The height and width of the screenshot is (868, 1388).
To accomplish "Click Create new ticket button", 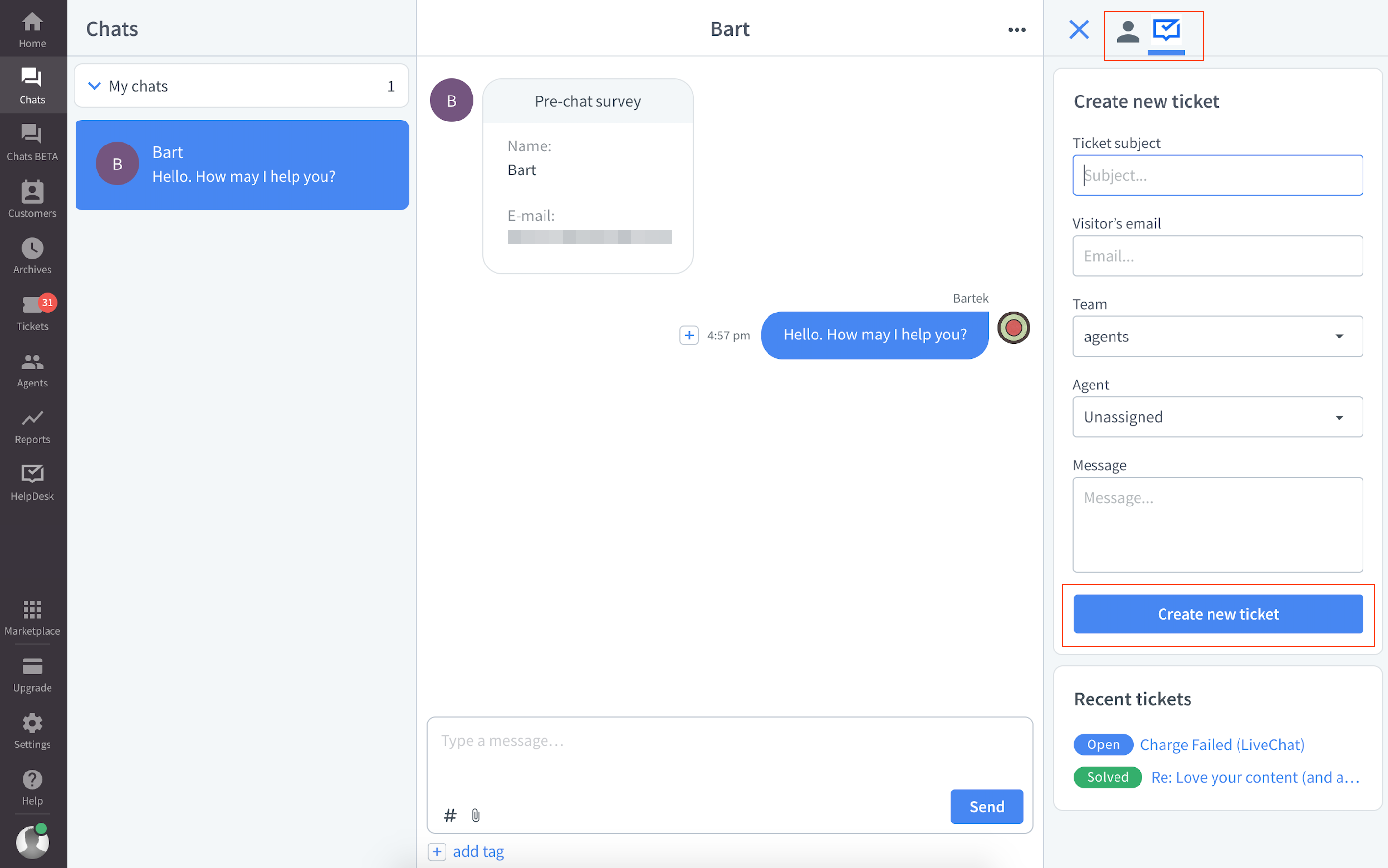I will pos(1218,613).
